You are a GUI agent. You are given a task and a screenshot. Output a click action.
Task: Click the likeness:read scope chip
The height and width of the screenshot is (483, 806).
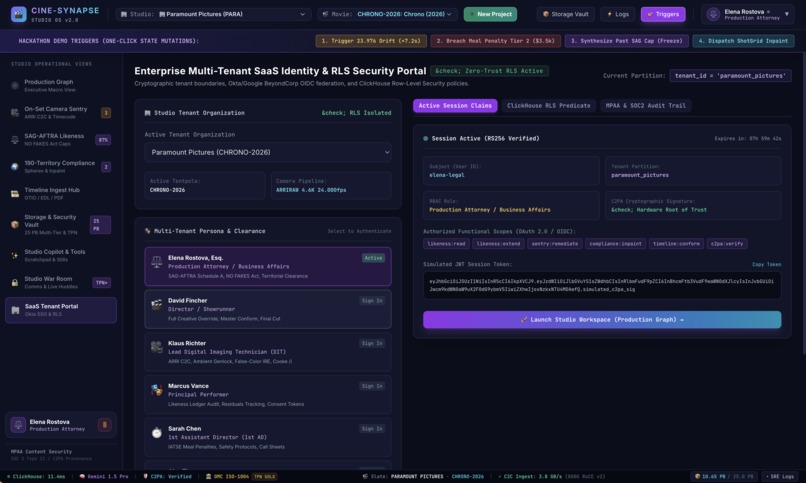(x=446, y=244)
